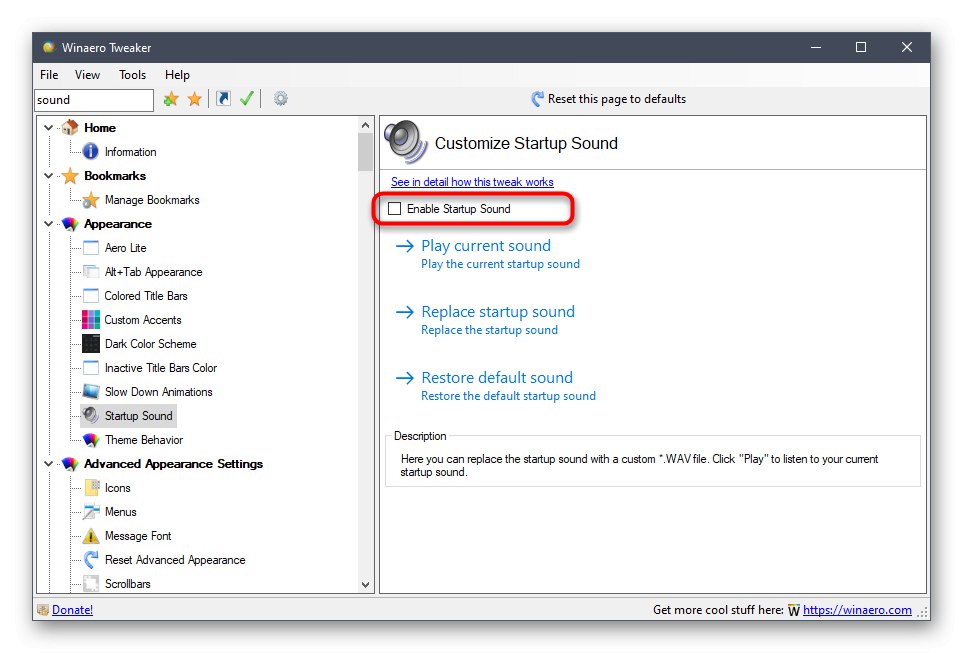The width and height of the screenshot is (963, 653).
Task: Click the Winaero W logo in status bar
Action: 794,610
